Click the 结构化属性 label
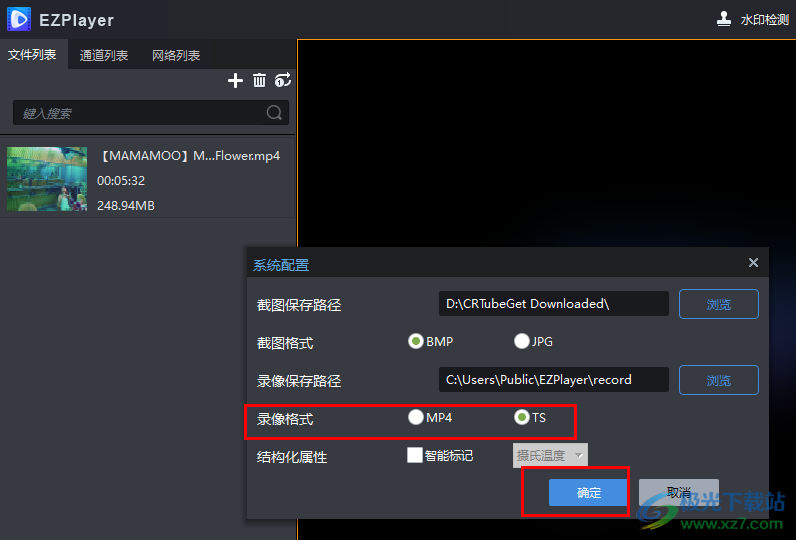Viewport: 796px width, 540px height. (x=292, y=457)
